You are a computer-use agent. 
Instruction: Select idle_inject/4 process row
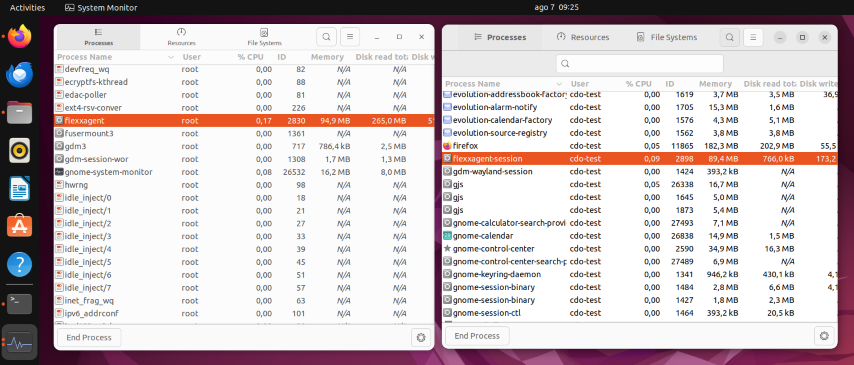[244, 249]
